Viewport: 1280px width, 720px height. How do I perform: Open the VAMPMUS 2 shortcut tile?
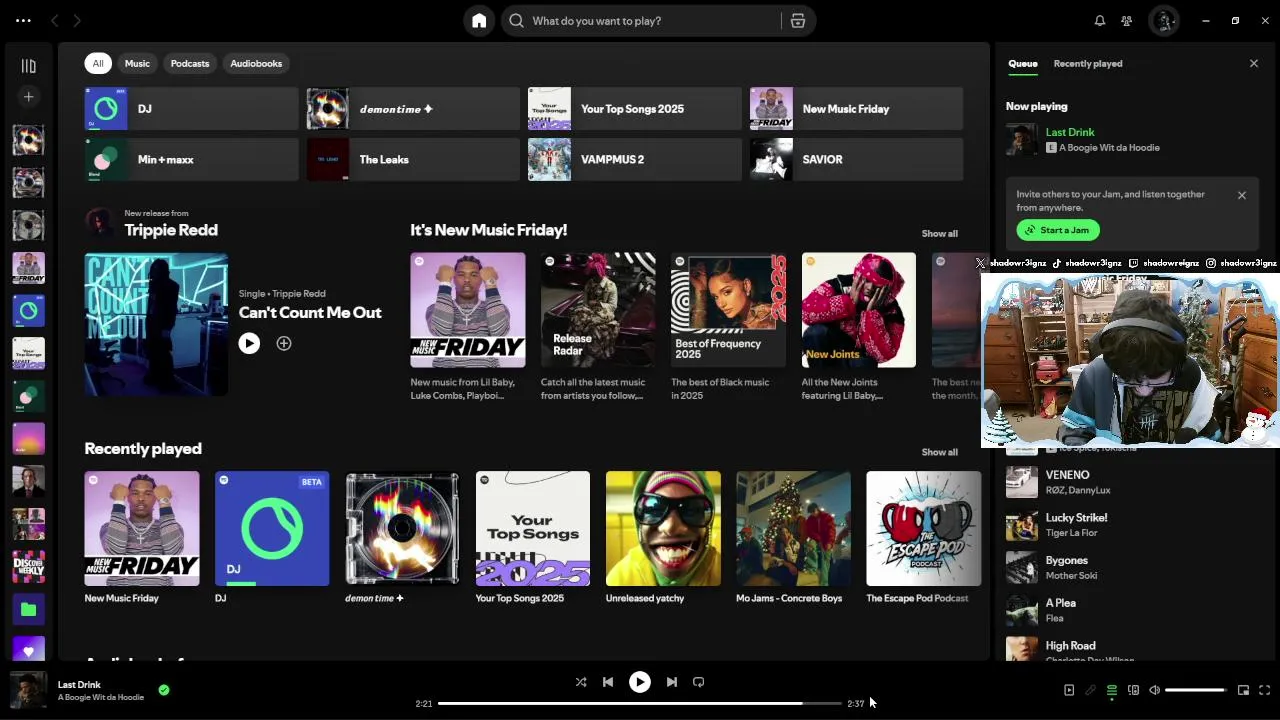pyautogui.click(x=635, y=160)
